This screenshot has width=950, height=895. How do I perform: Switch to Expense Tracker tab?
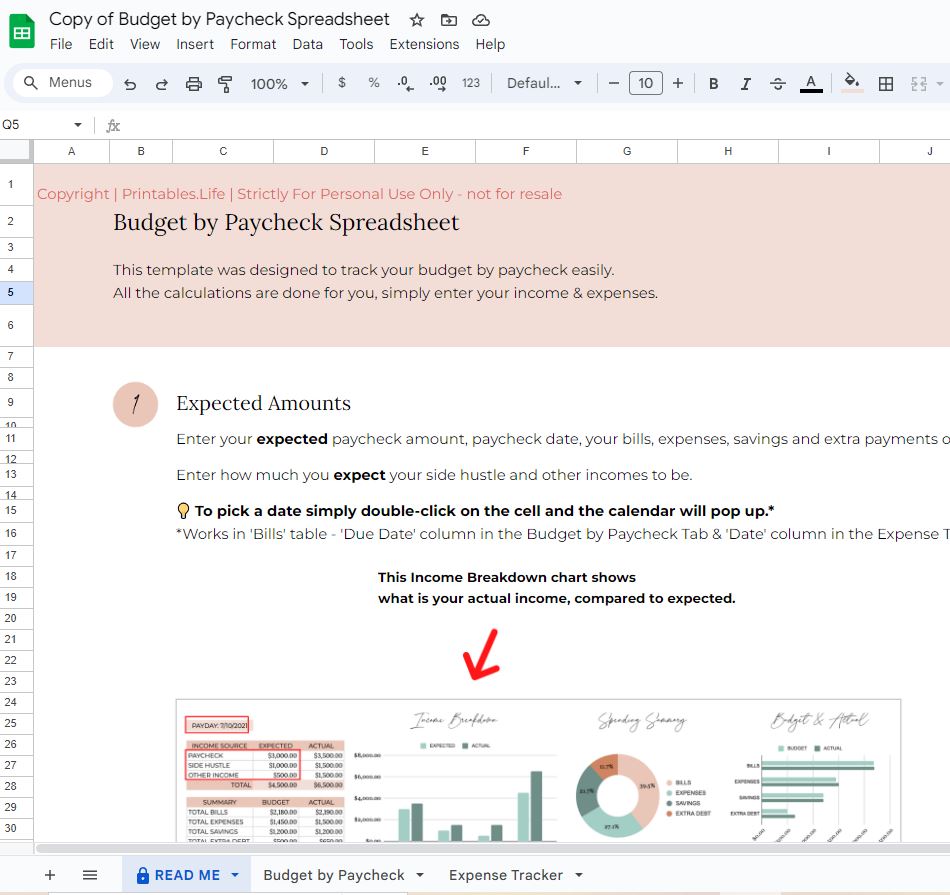(506, 875)
